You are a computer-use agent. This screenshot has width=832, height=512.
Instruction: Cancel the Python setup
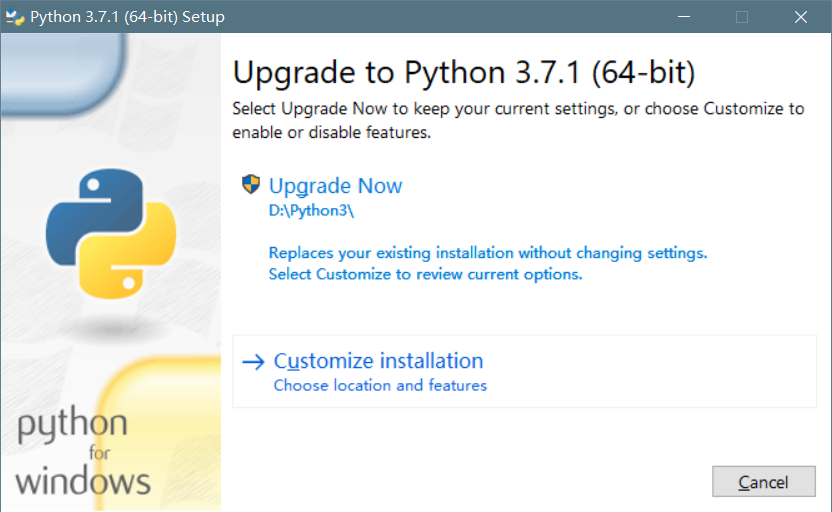(x=764, y=482)
